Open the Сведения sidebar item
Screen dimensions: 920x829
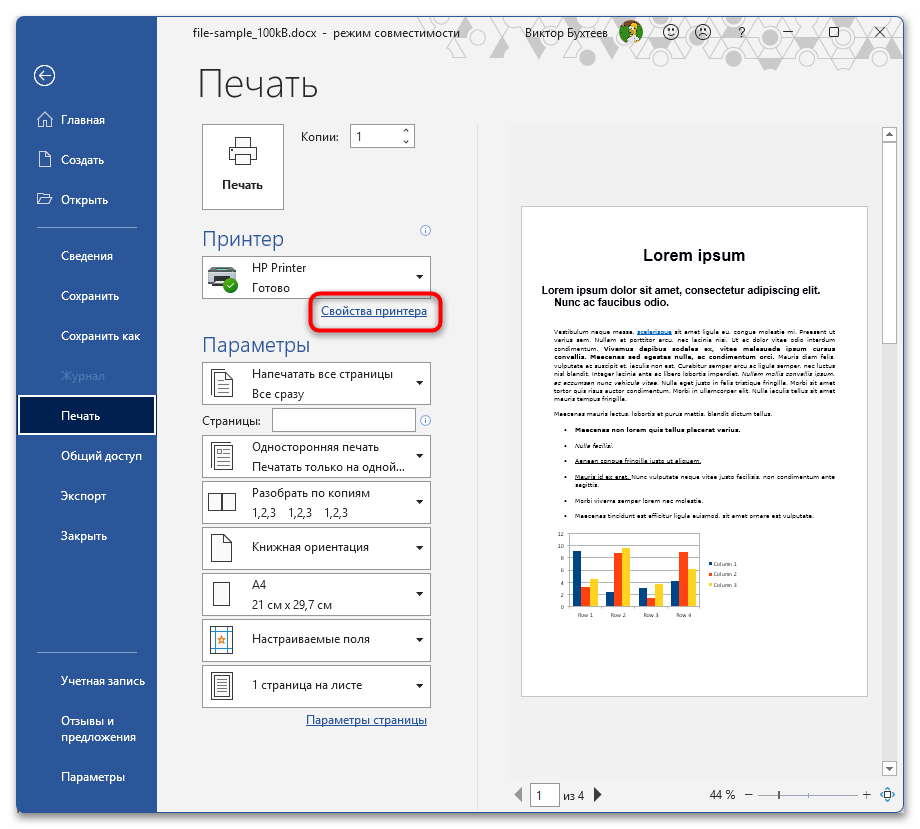(87, 256)
